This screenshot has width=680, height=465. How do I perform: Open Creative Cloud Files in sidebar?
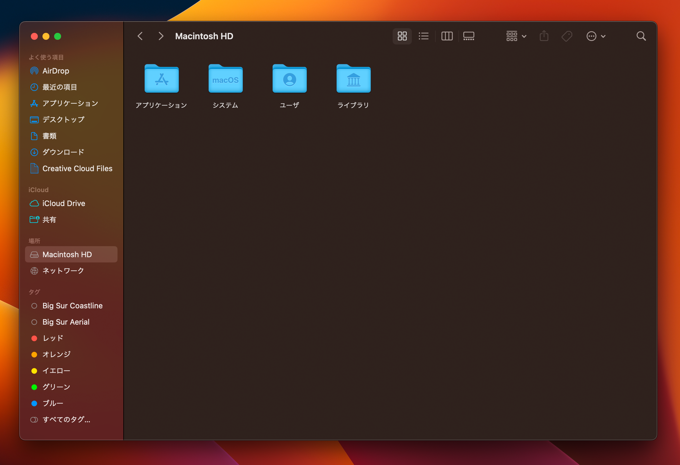coord(71,168)
